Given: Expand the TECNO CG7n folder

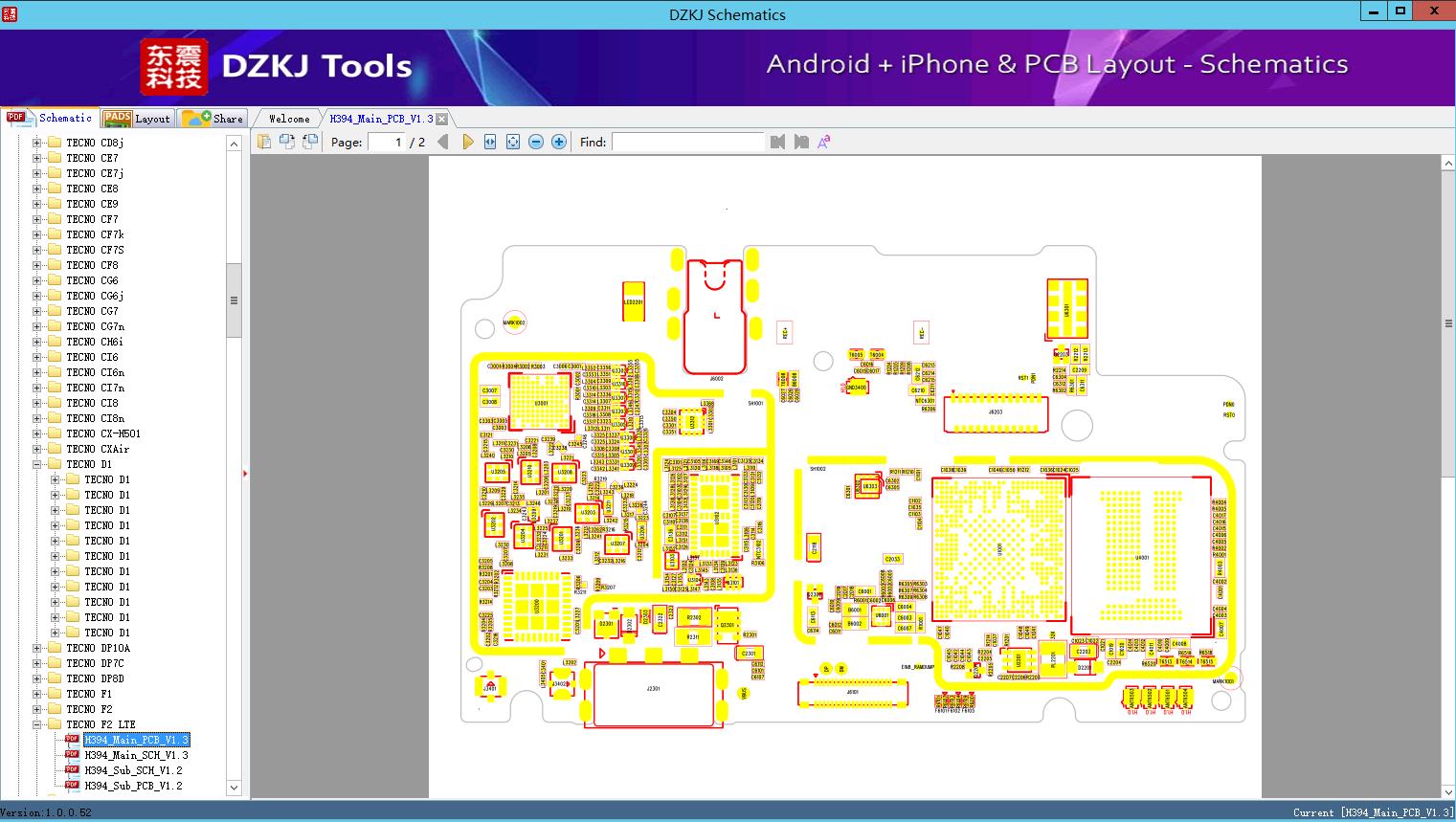Looking at the screenshot, I should coord(37,326).
